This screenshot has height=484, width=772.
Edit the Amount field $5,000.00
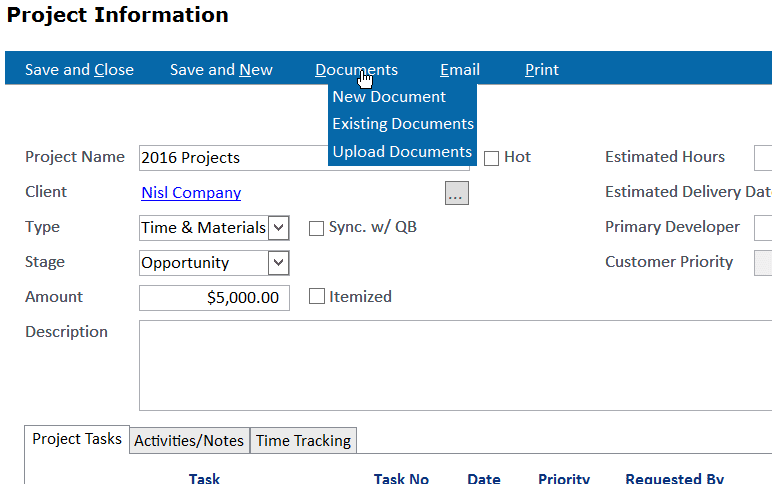coord(214,298)
